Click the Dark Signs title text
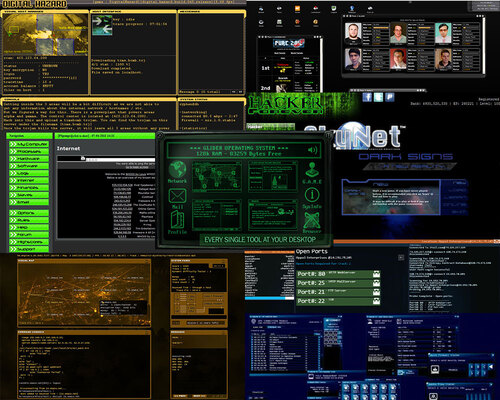The height and width of the screenshot is (400, 500). click(x=406, y=157)
